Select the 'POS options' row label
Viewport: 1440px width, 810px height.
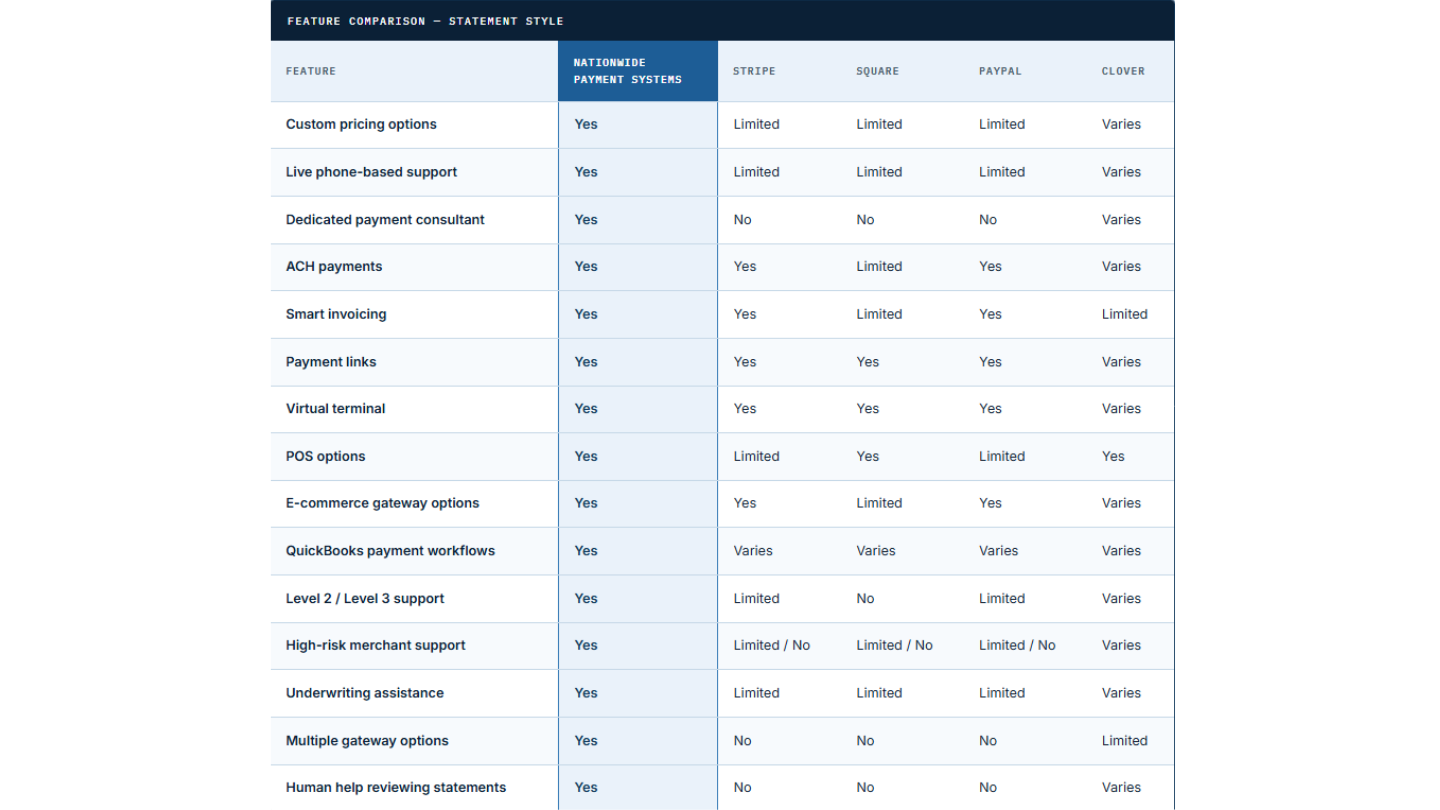click(326, 456)
